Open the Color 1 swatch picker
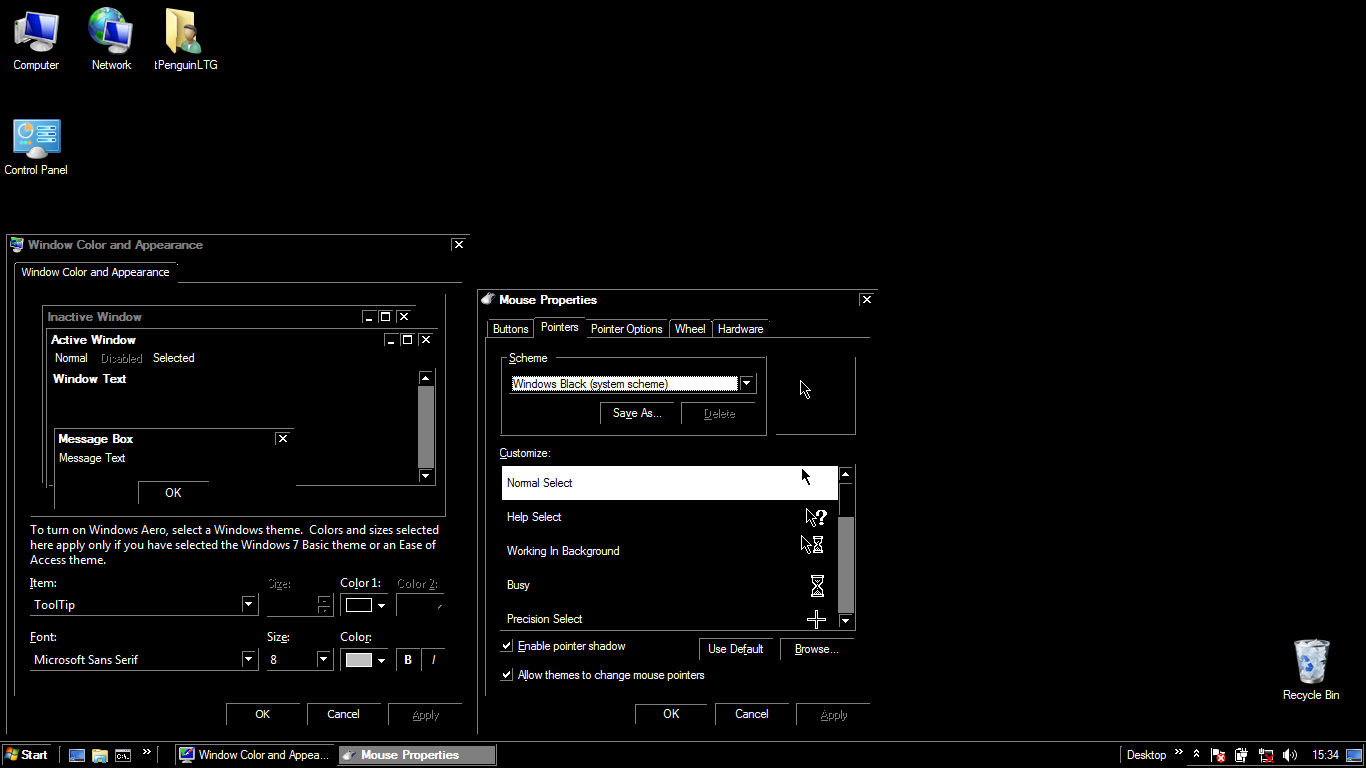Screen dimensions: 1366x768 coord(365,605)
